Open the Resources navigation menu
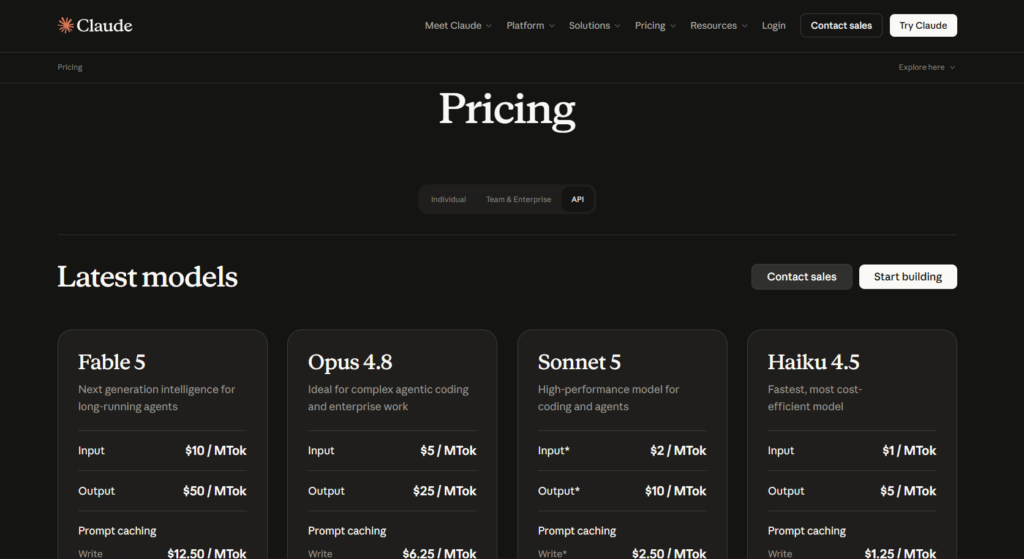 coord(718,25)
